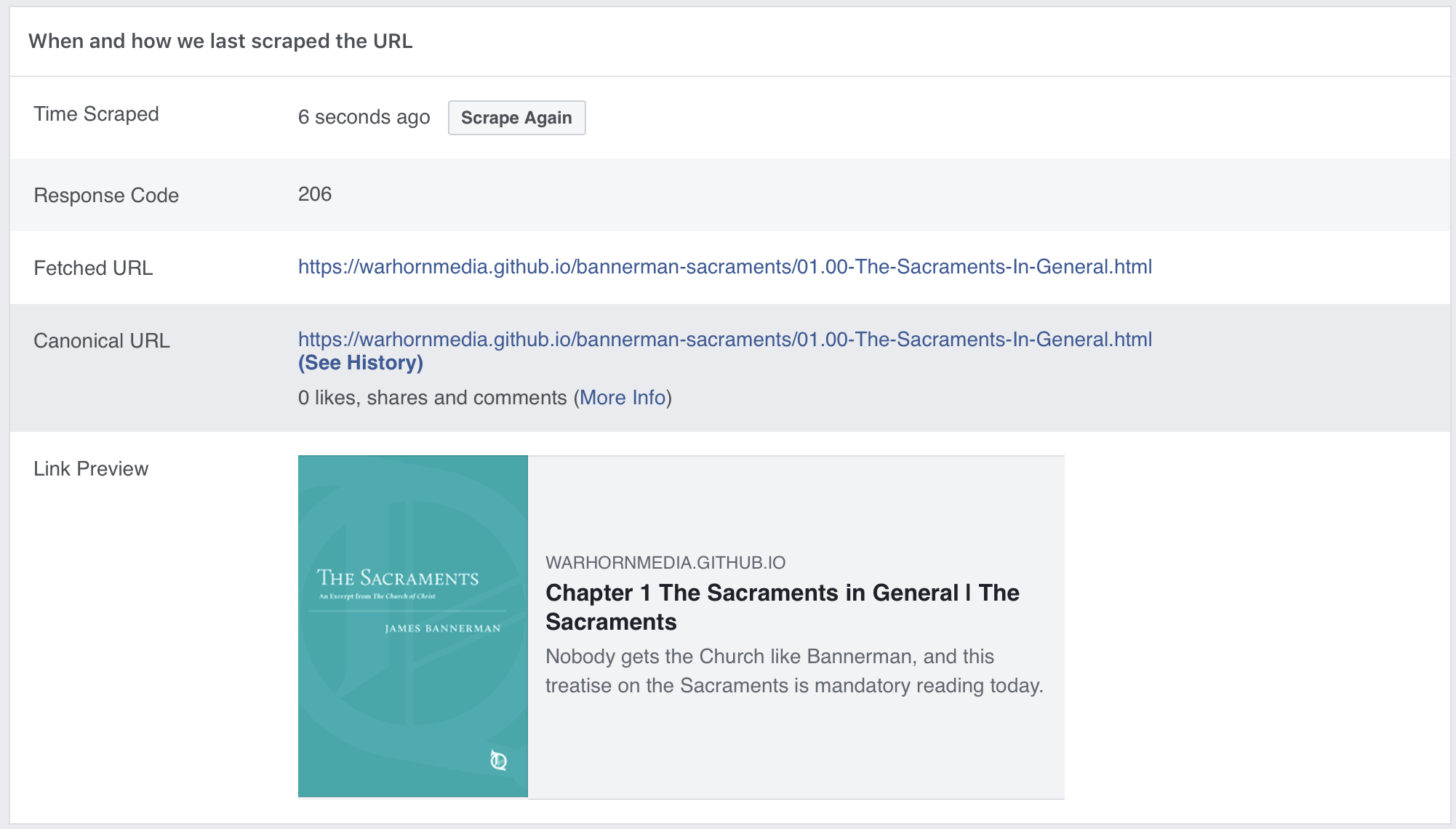The width and height of the screenshot is (1456, 829).
Task: Click the preview description about Bannerman
Action: tap(793, 671)
